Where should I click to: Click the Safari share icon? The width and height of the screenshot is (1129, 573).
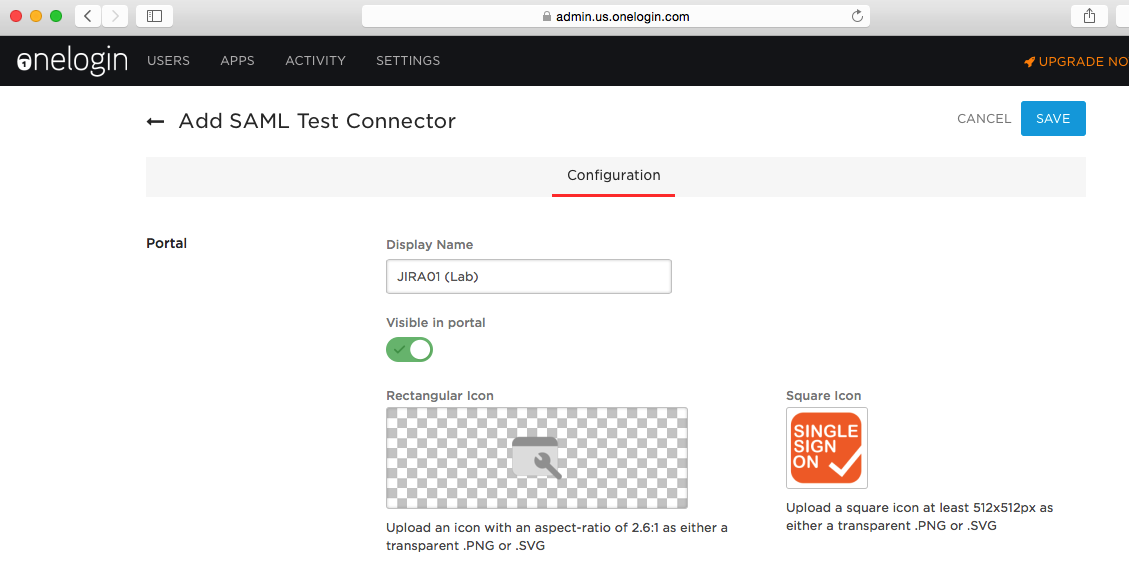1089,16
